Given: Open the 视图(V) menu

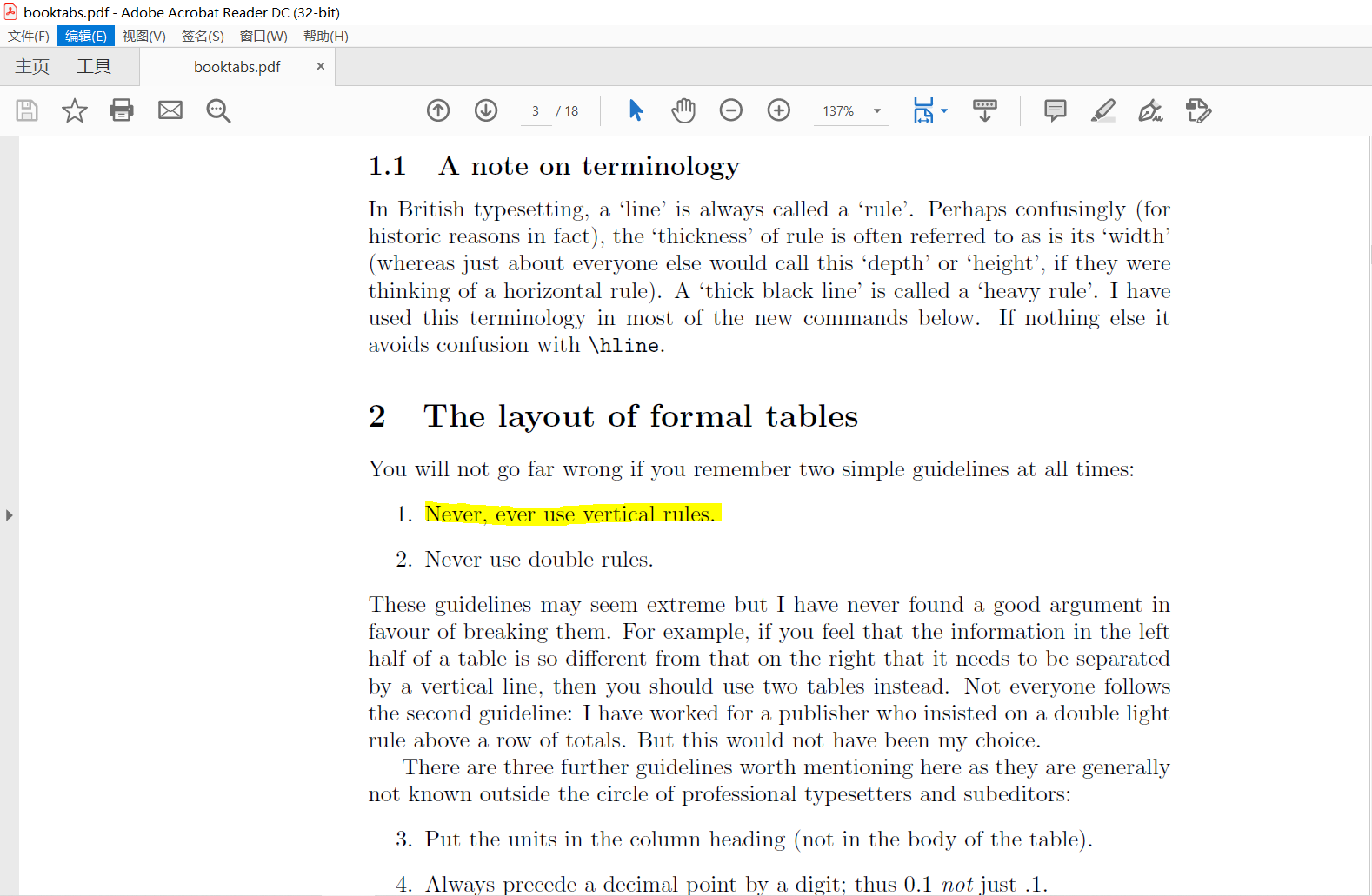Looking at the screenshot, I should tap(144, 36).
